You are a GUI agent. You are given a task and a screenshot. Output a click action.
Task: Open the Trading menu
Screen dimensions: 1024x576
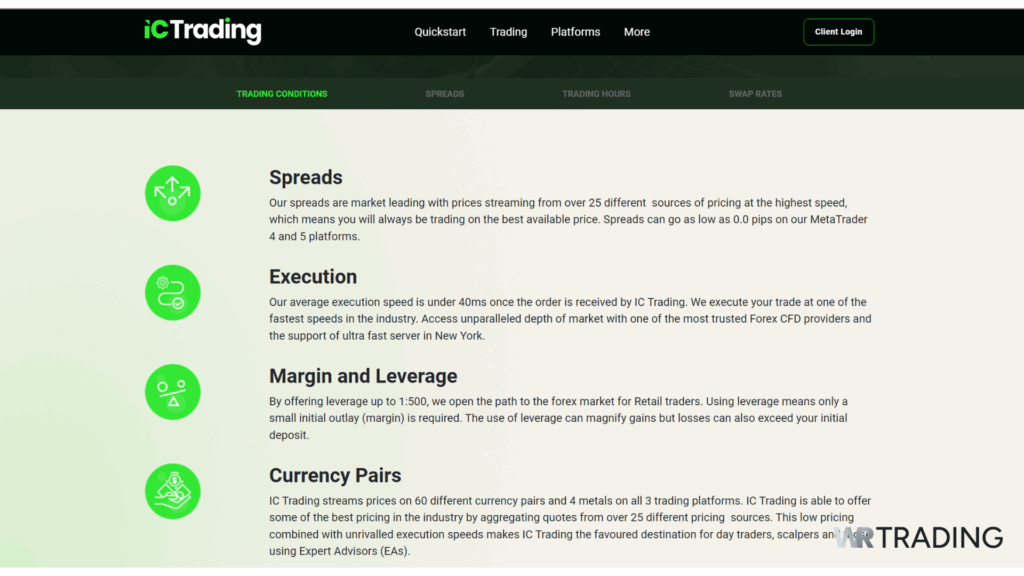[x=508, y=31]
